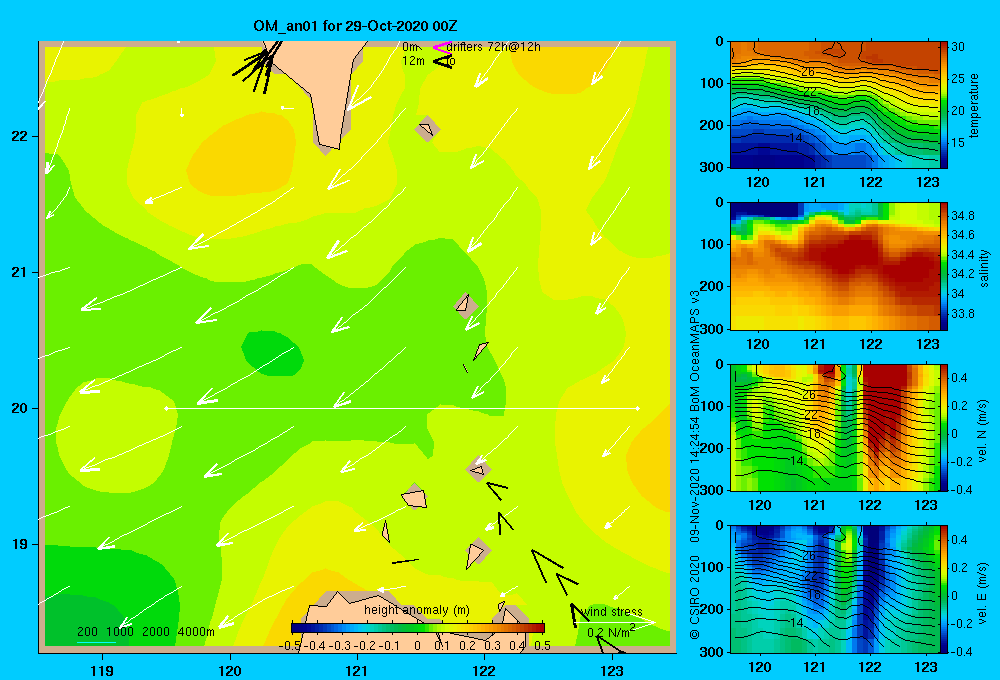Click the '200' depth contour label on map
Screen dimensions: 1000x680
(87, 632)
